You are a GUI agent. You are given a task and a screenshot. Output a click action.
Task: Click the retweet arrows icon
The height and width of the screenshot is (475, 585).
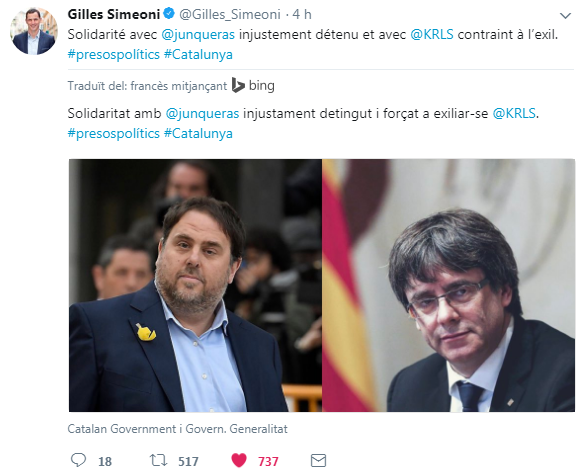pyautogui.click(x=159, y=460)
